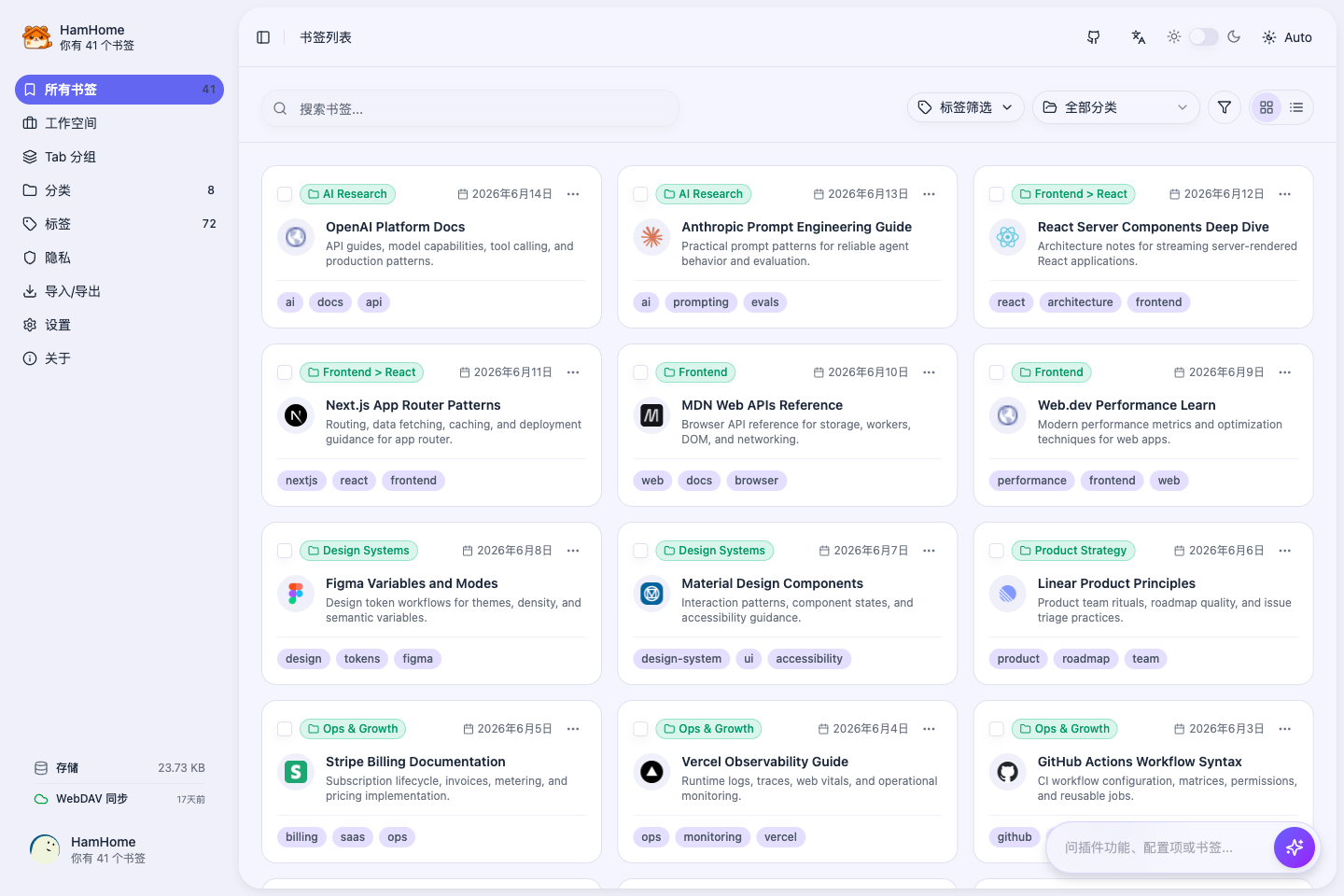
Task: Select the Material Design Components checkbox
Action: pyautogui.click(x=640, y=551)
